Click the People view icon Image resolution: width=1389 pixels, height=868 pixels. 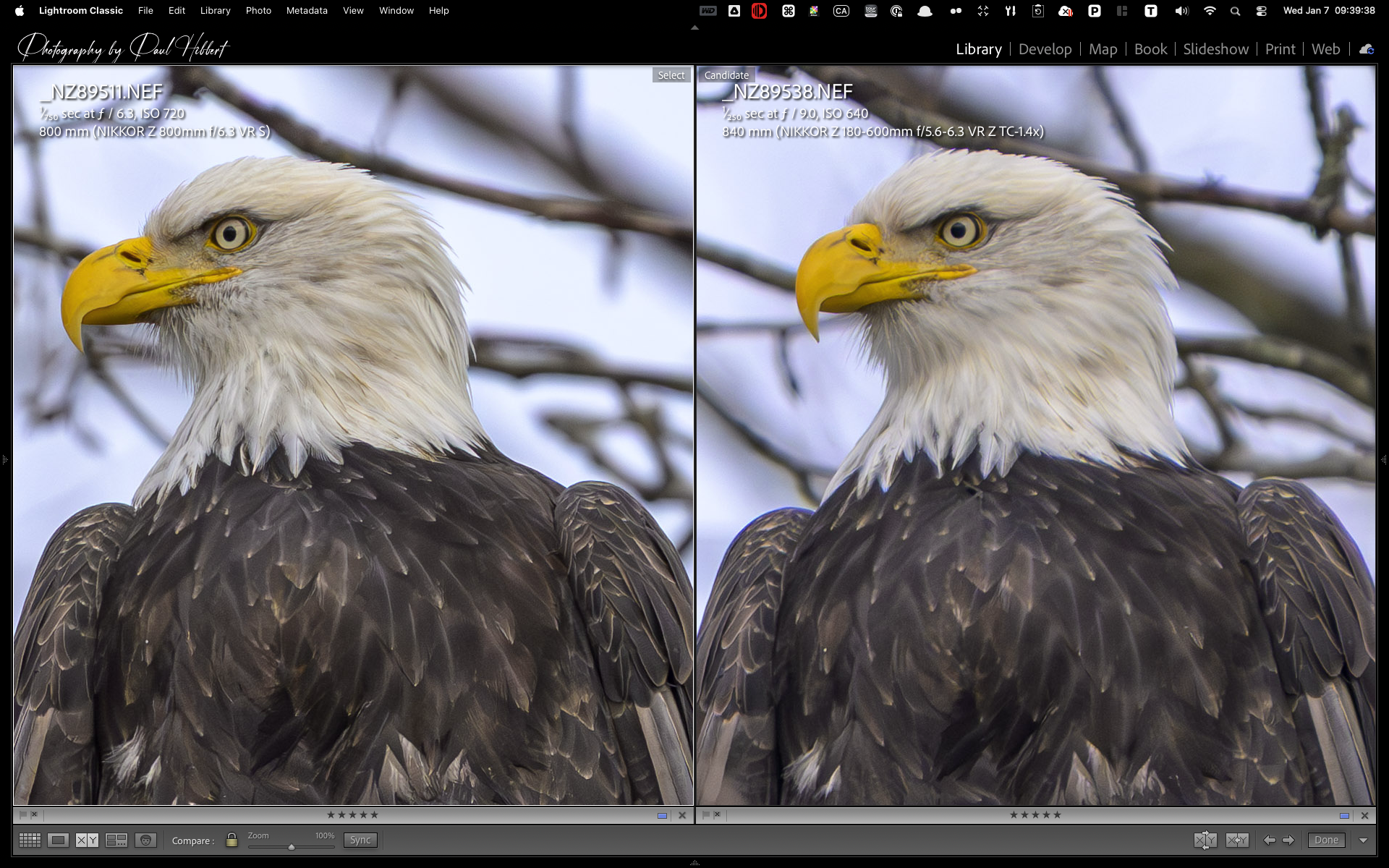coord(145,840)
